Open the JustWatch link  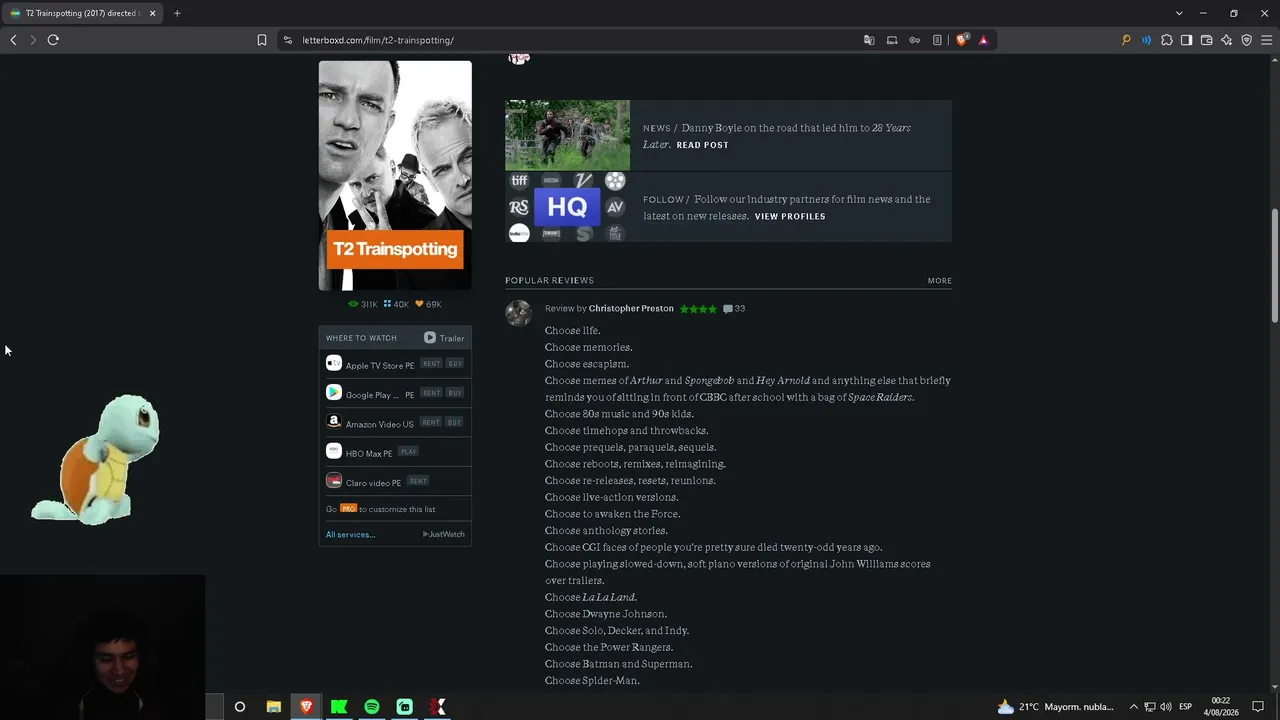pos(444,535)
